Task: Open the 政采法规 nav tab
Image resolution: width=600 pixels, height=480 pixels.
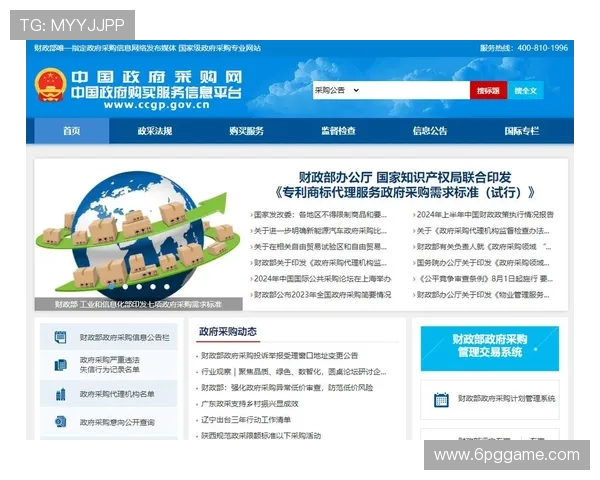Action: 155,131
